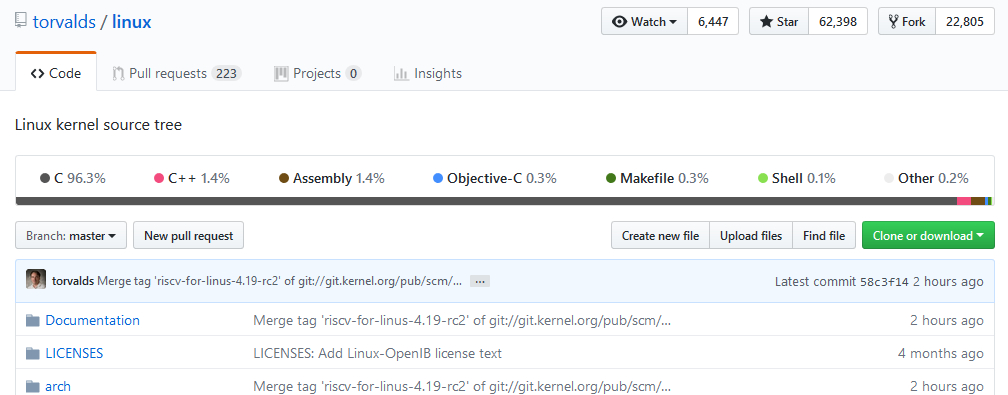Star the linux repository
Image resolution: width=1008 pixels, height=395 pixels.
(778, 21)
